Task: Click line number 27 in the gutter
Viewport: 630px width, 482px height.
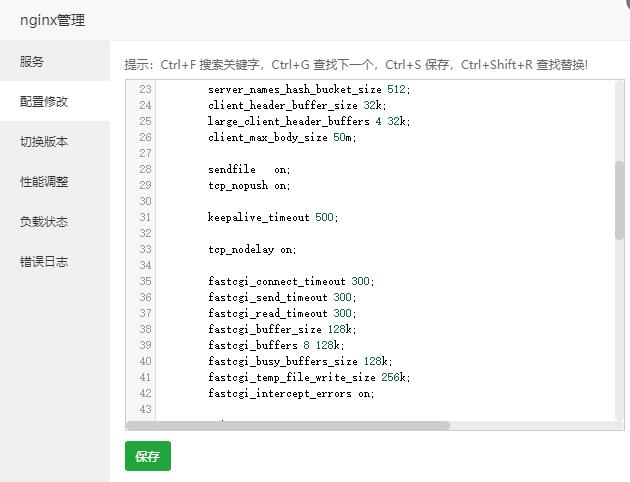Action: click(145, 153)
